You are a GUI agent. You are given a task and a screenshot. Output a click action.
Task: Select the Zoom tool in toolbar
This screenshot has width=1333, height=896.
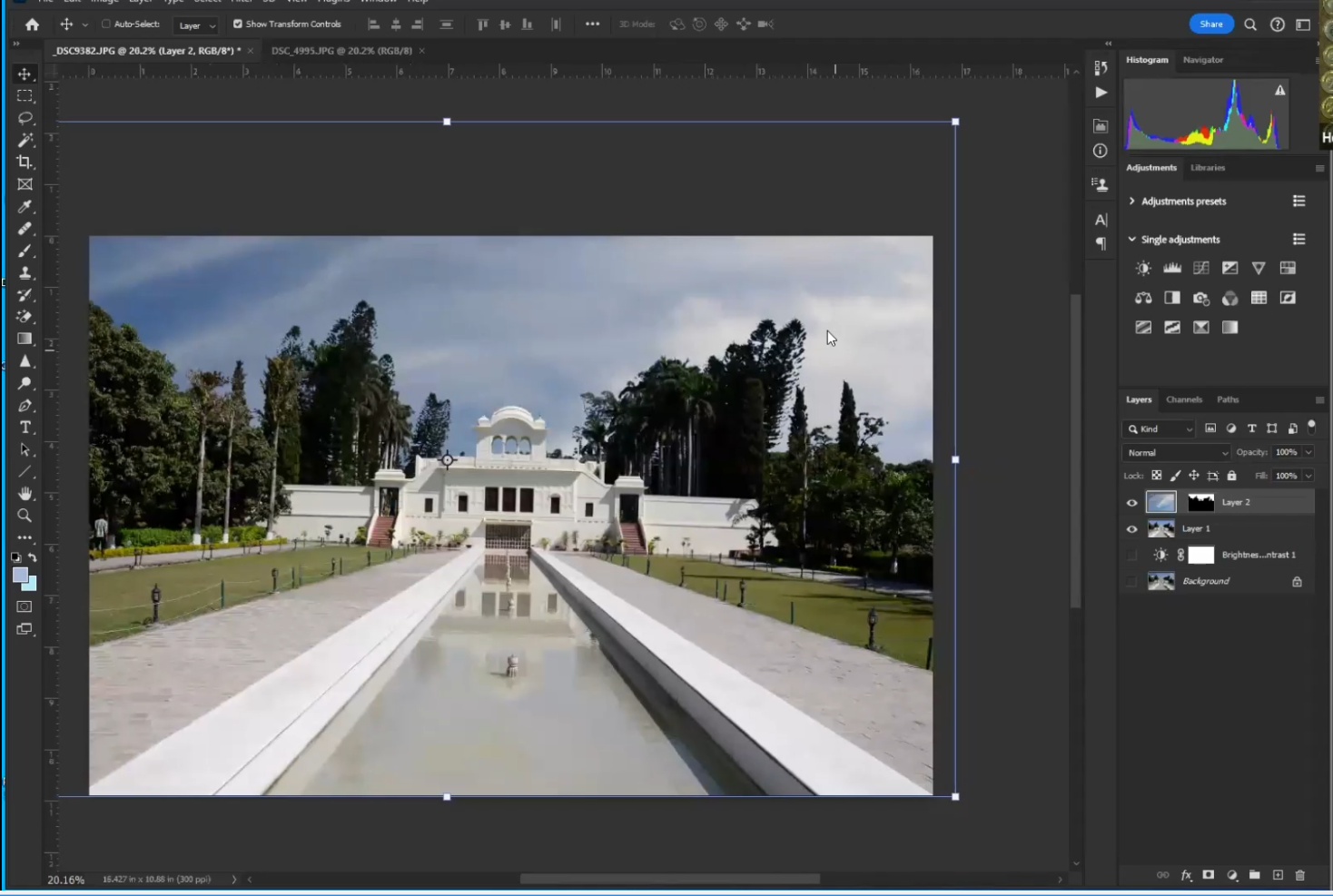click(25, 516)
